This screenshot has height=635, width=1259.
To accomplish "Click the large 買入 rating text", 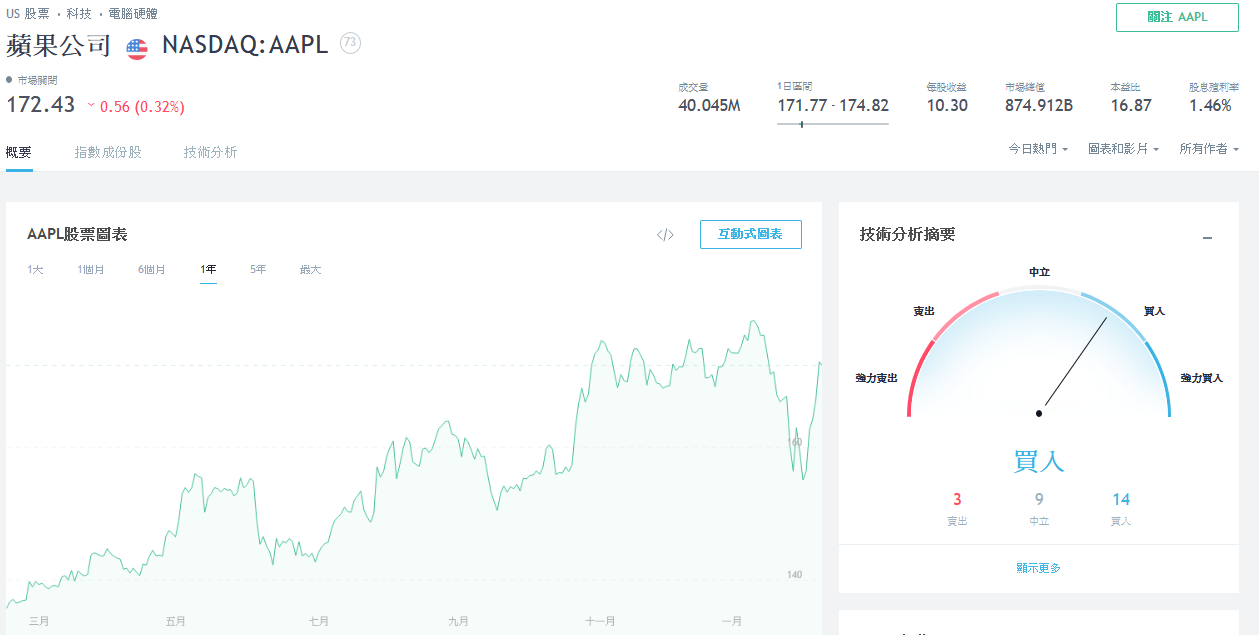I will [x=1039, y=461].
